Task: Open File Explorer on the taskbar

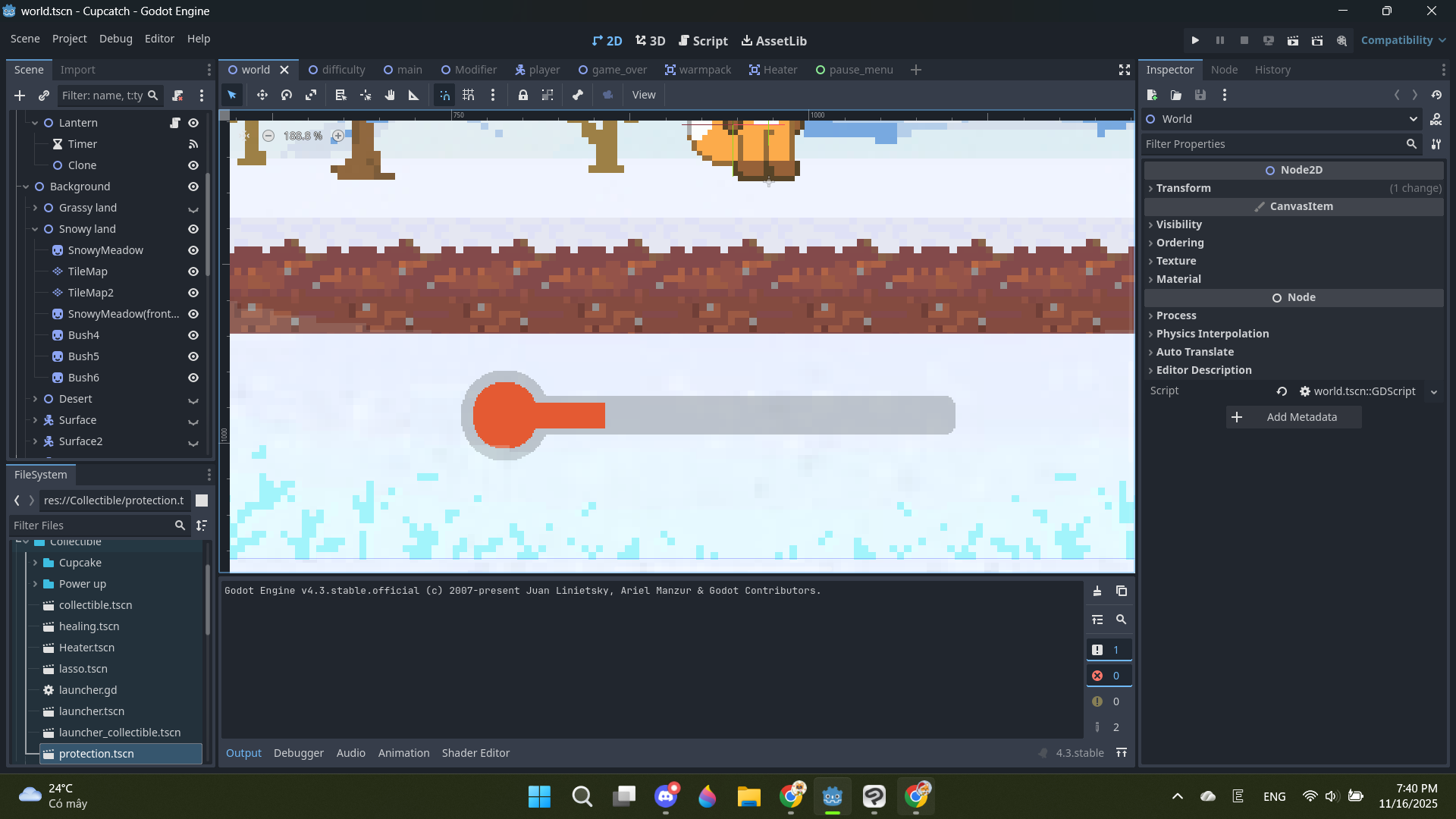Action: click(x=748, y=796)
